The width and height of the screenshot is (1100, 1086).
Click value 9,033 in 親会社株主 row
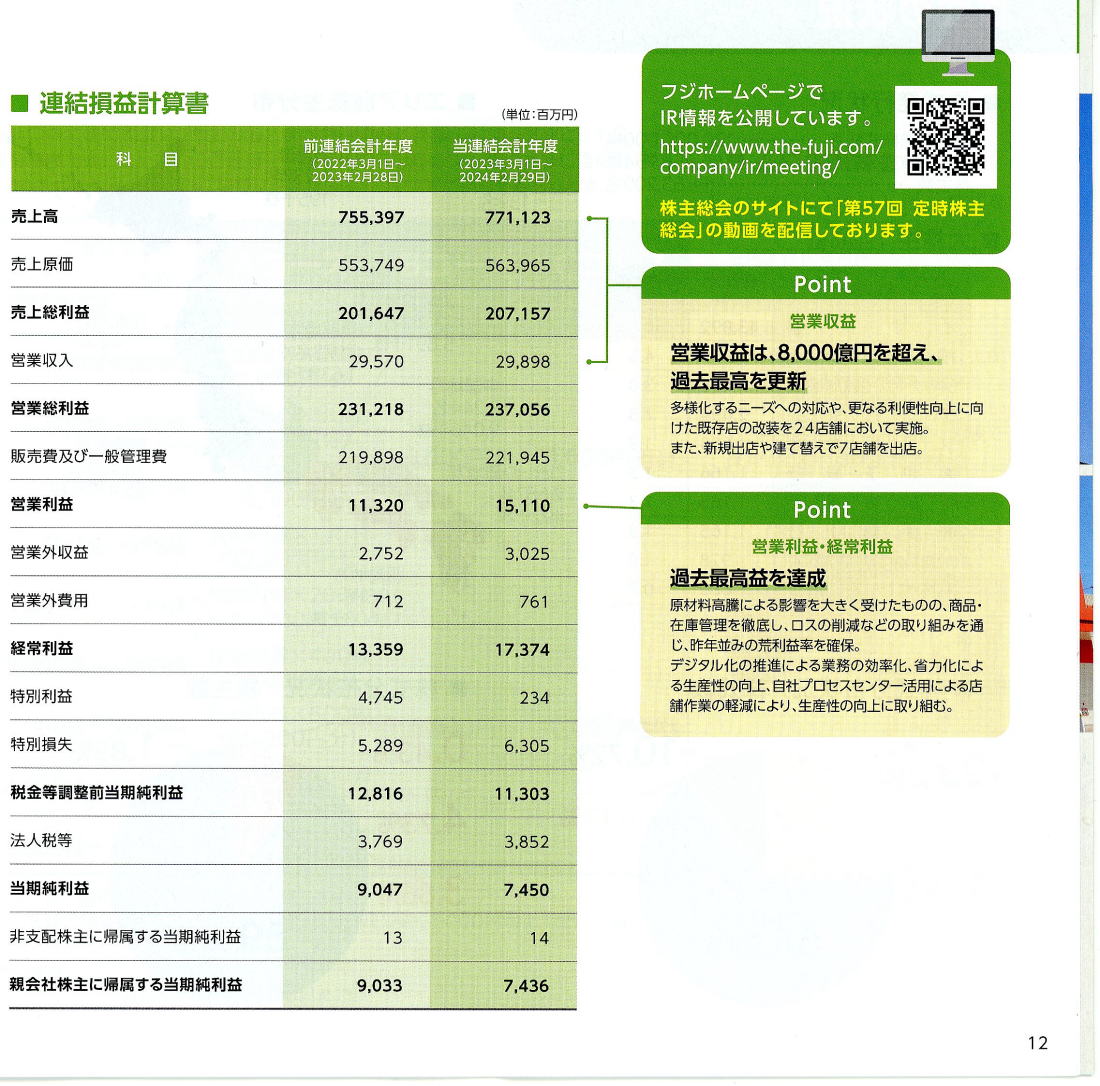(x=380, y=986)
